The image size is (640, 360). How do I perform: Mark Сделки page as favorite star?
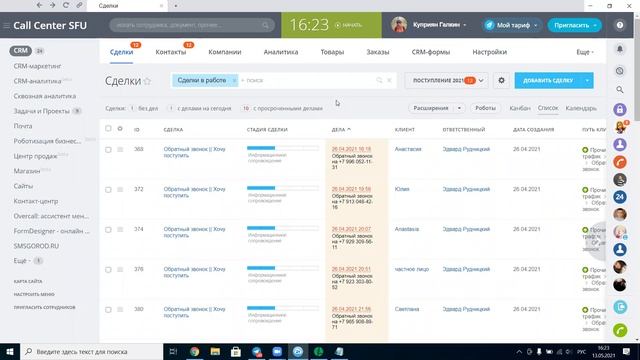(147, 81)
